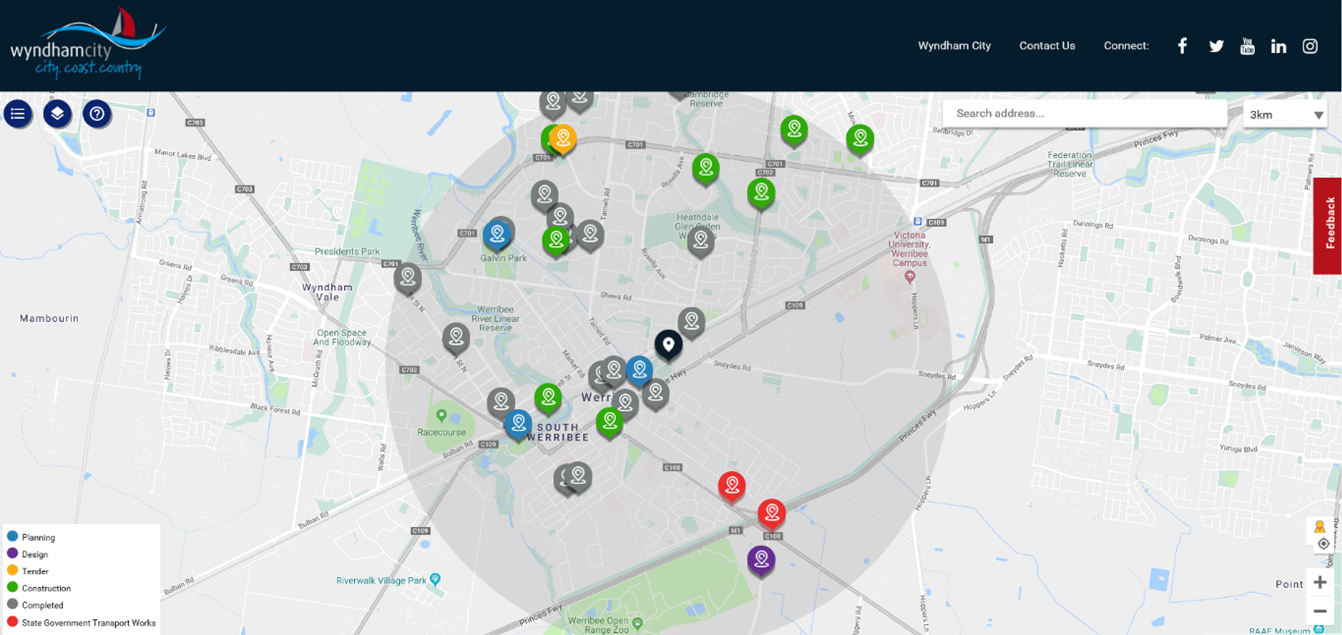Zoom out with the minus button
This screenshot has height=635, width=1342.
(1320, 611)
